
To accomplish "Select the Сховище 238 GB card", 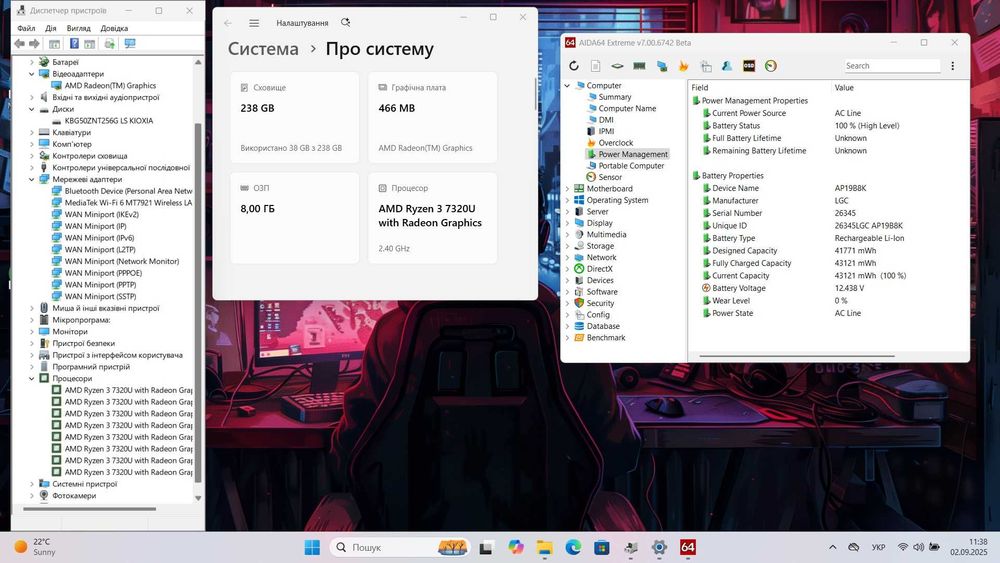I will [295, 117].
